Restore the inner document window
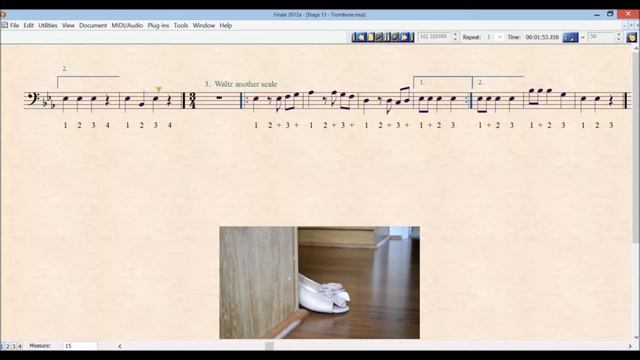 click(631, 25)
